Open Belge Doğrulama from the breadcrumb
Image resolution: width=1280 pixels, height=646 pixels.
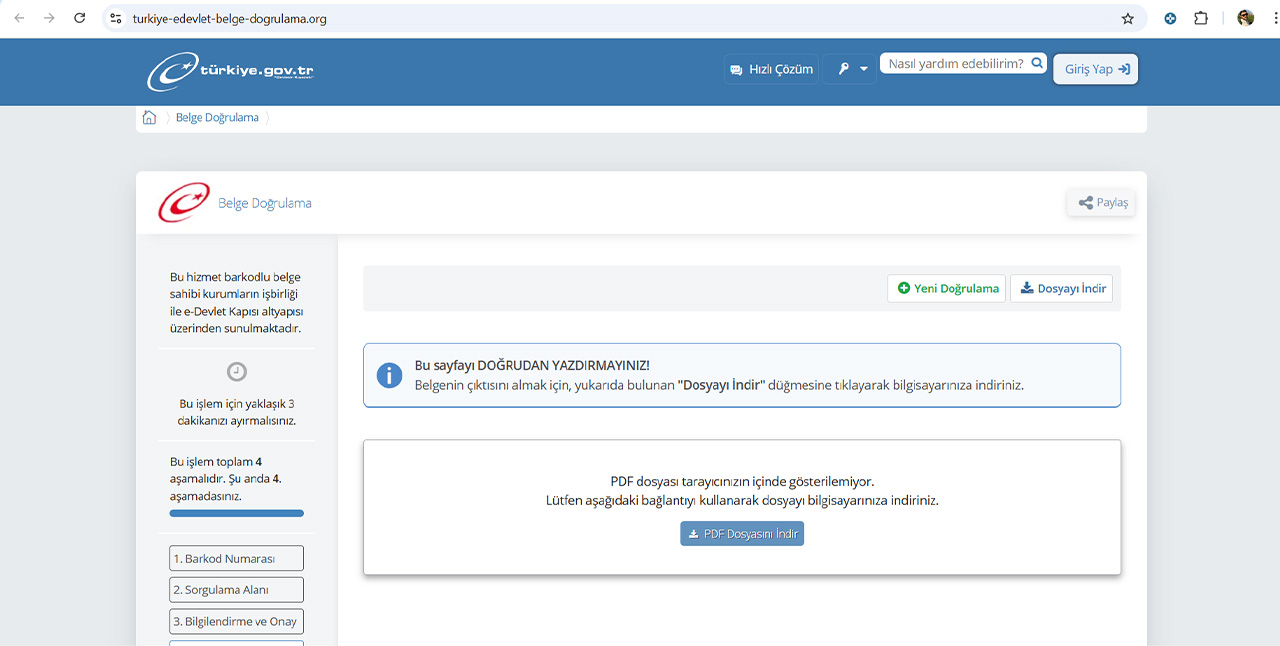(x=217, y=117)
